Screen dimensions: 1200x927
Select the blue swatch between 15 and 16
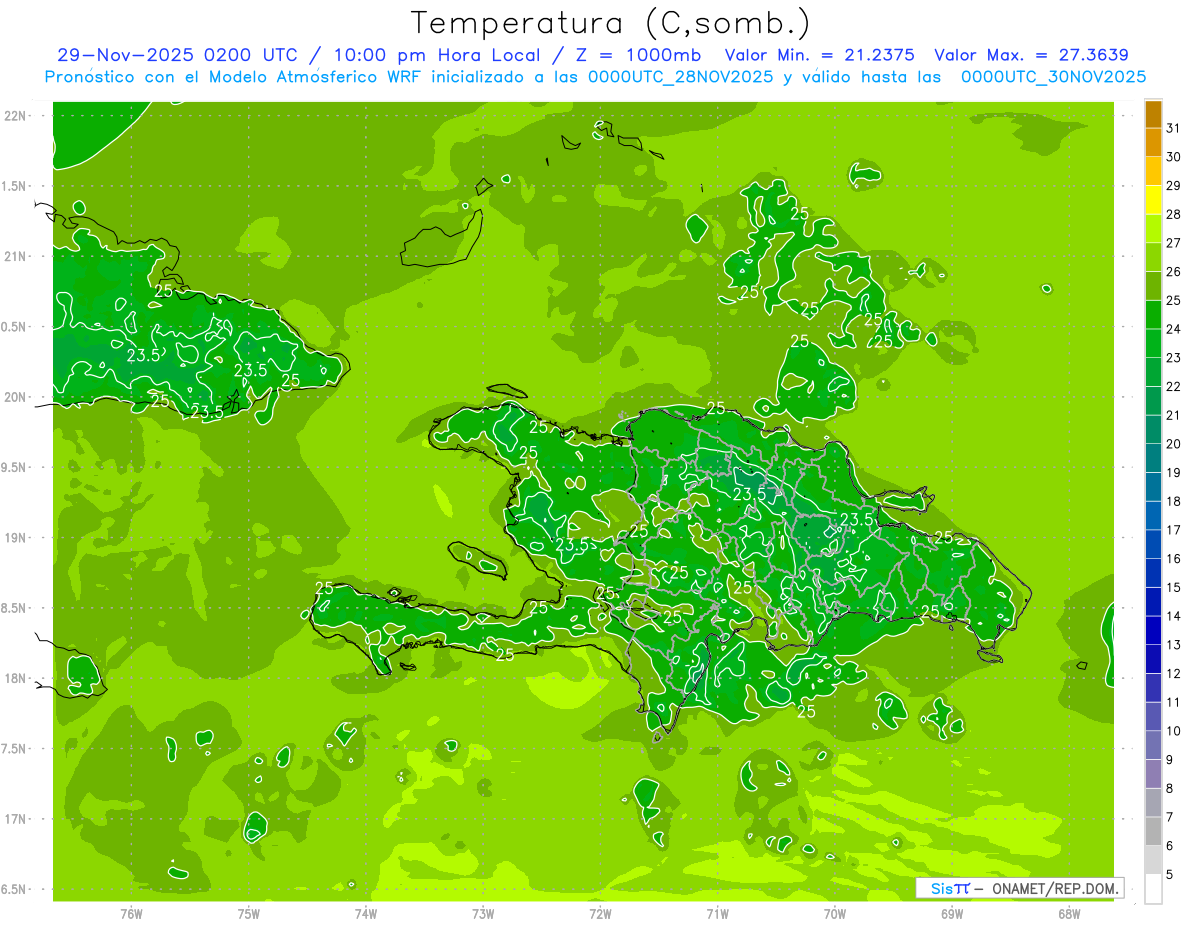[x=1153, y=574]
